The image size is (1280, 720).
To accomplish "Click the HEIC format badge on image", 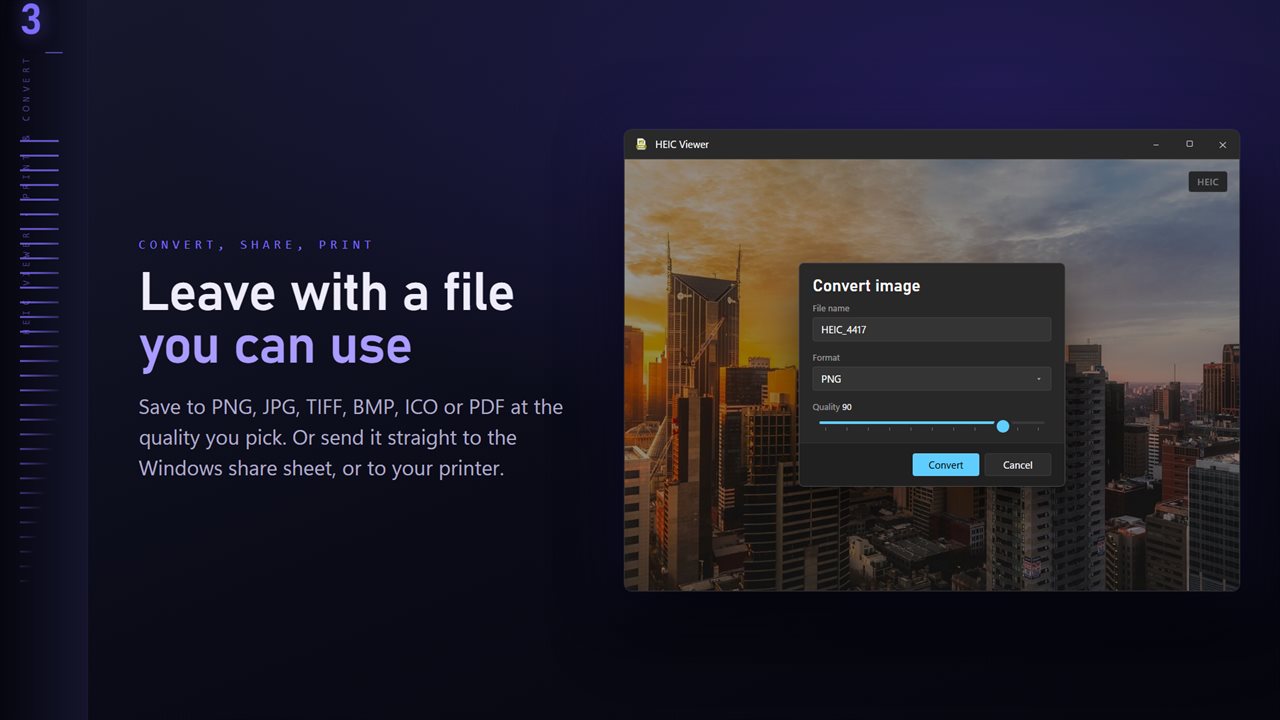I will (1207, 182).
